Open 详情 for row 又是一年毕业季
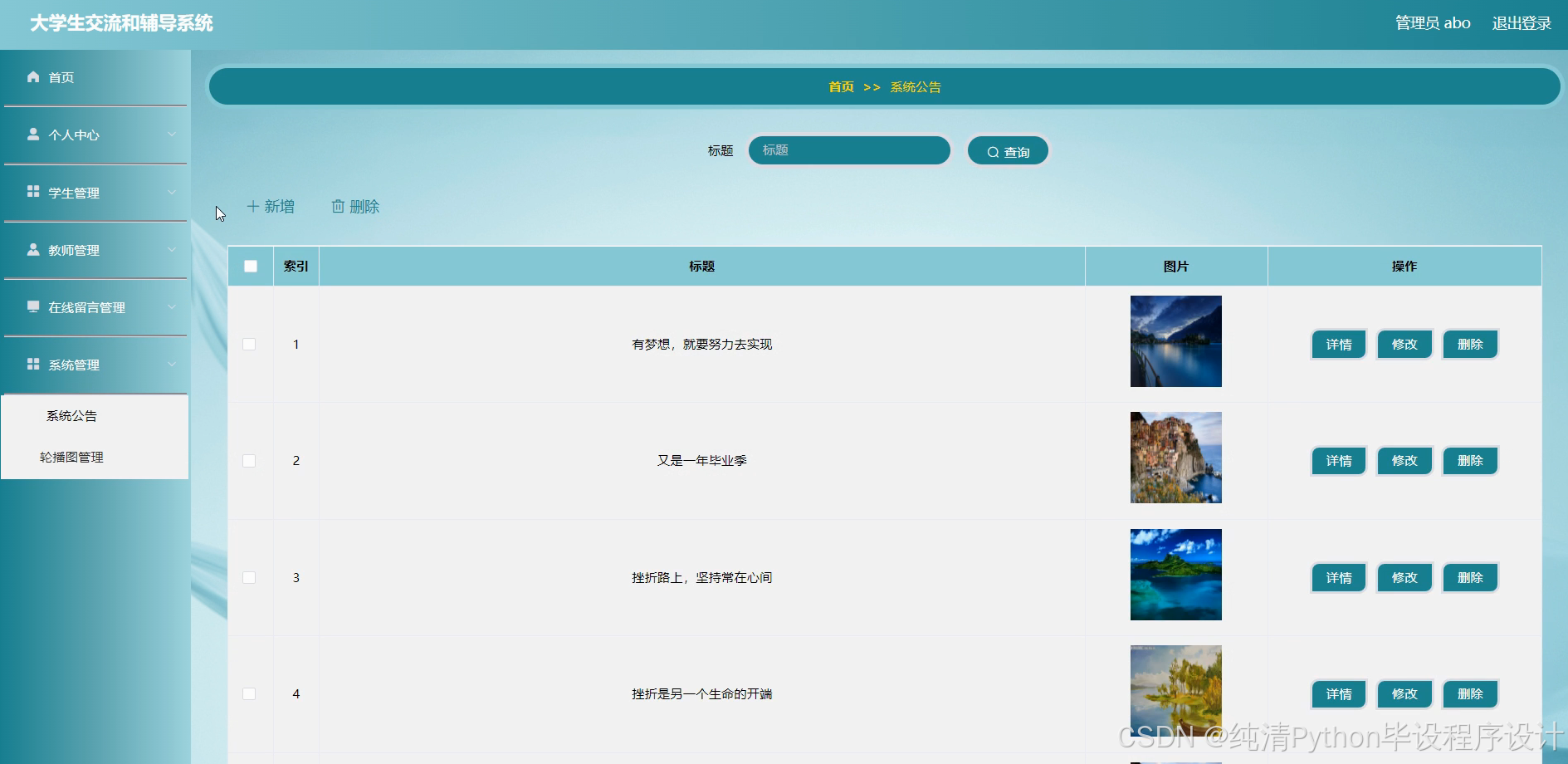Viewport: 1568px width, 764px height. 1339,461
